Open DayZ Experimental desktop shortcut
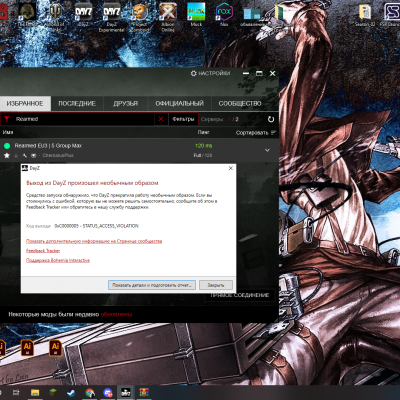 111,17
